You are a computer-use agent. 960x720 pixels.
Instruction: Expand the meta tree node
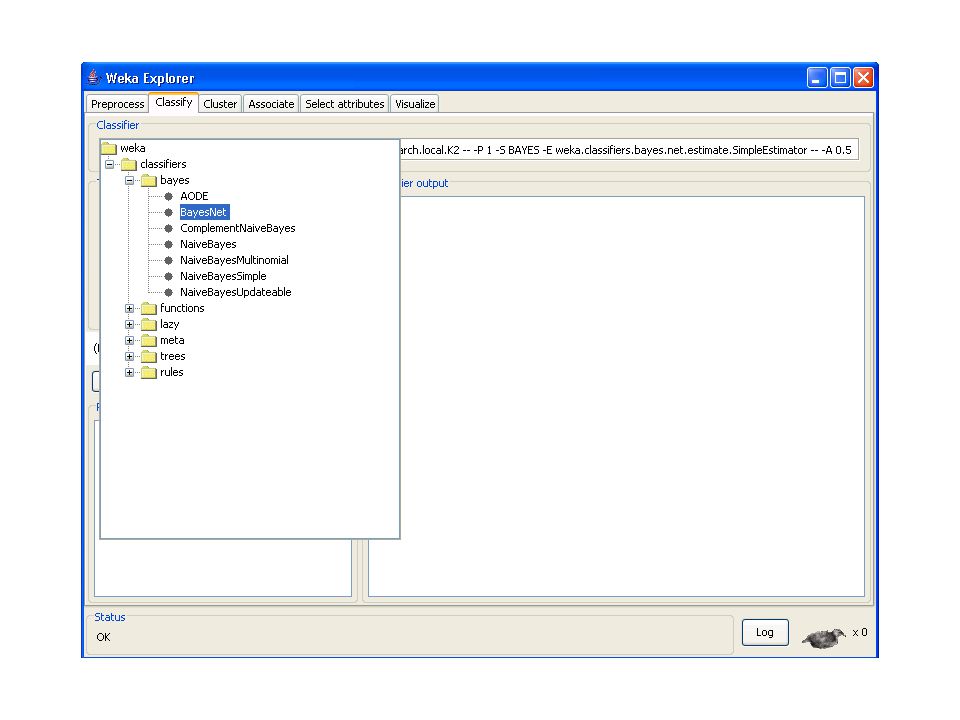point(129,340)
